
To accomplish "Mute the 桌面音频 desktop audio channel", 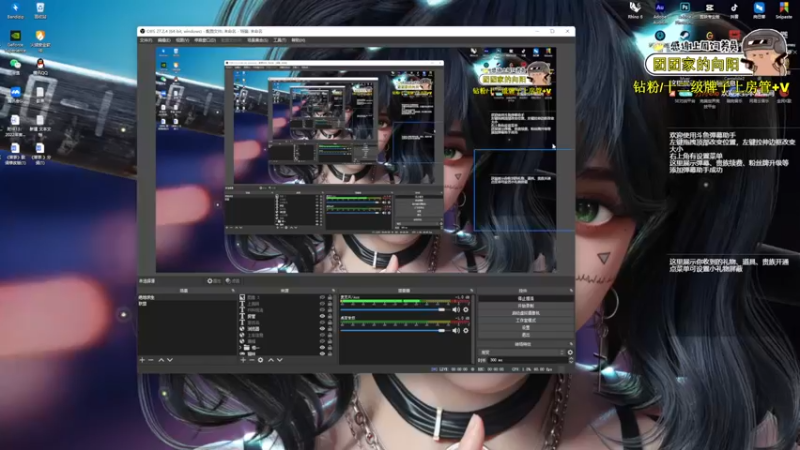I will [x=456, y=331].
